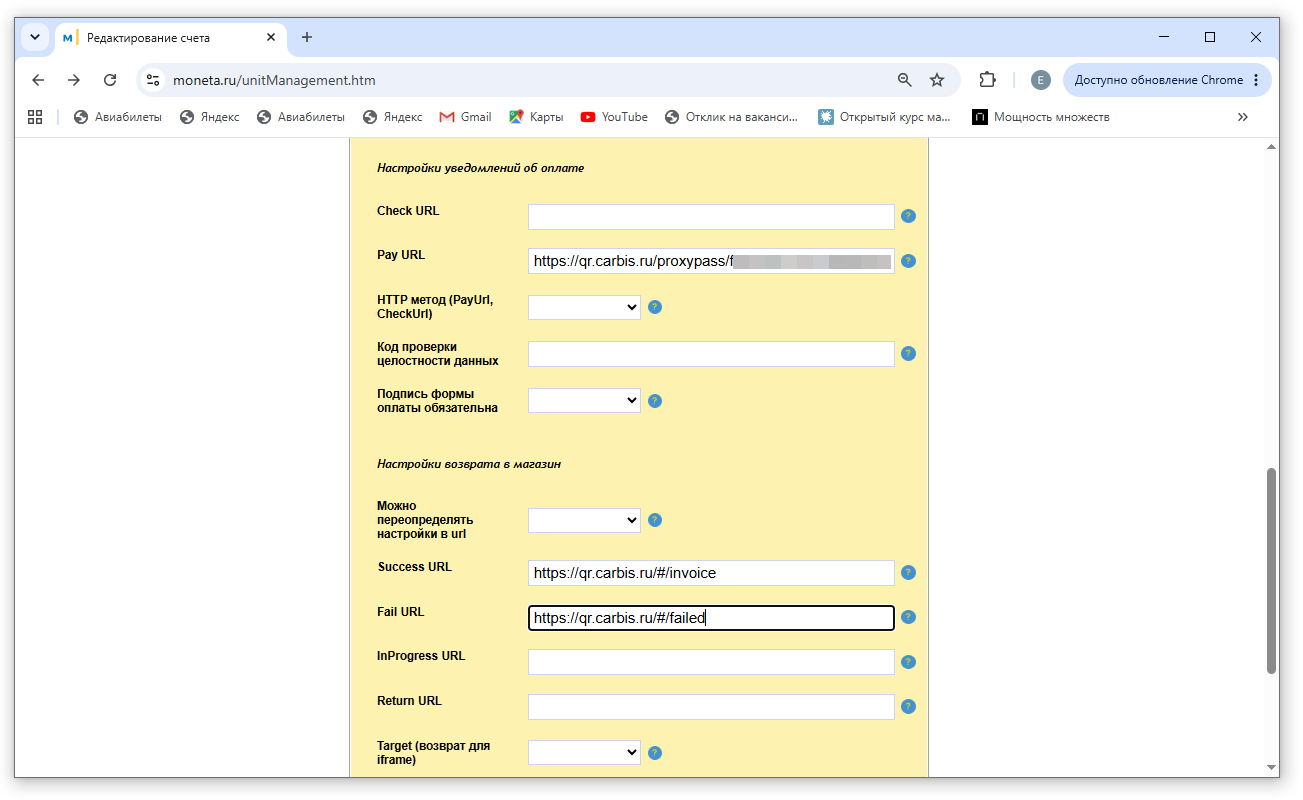Open a new browser tab
The height and width of the screenshot is (800, 1303).
click(x=307, y=37)
